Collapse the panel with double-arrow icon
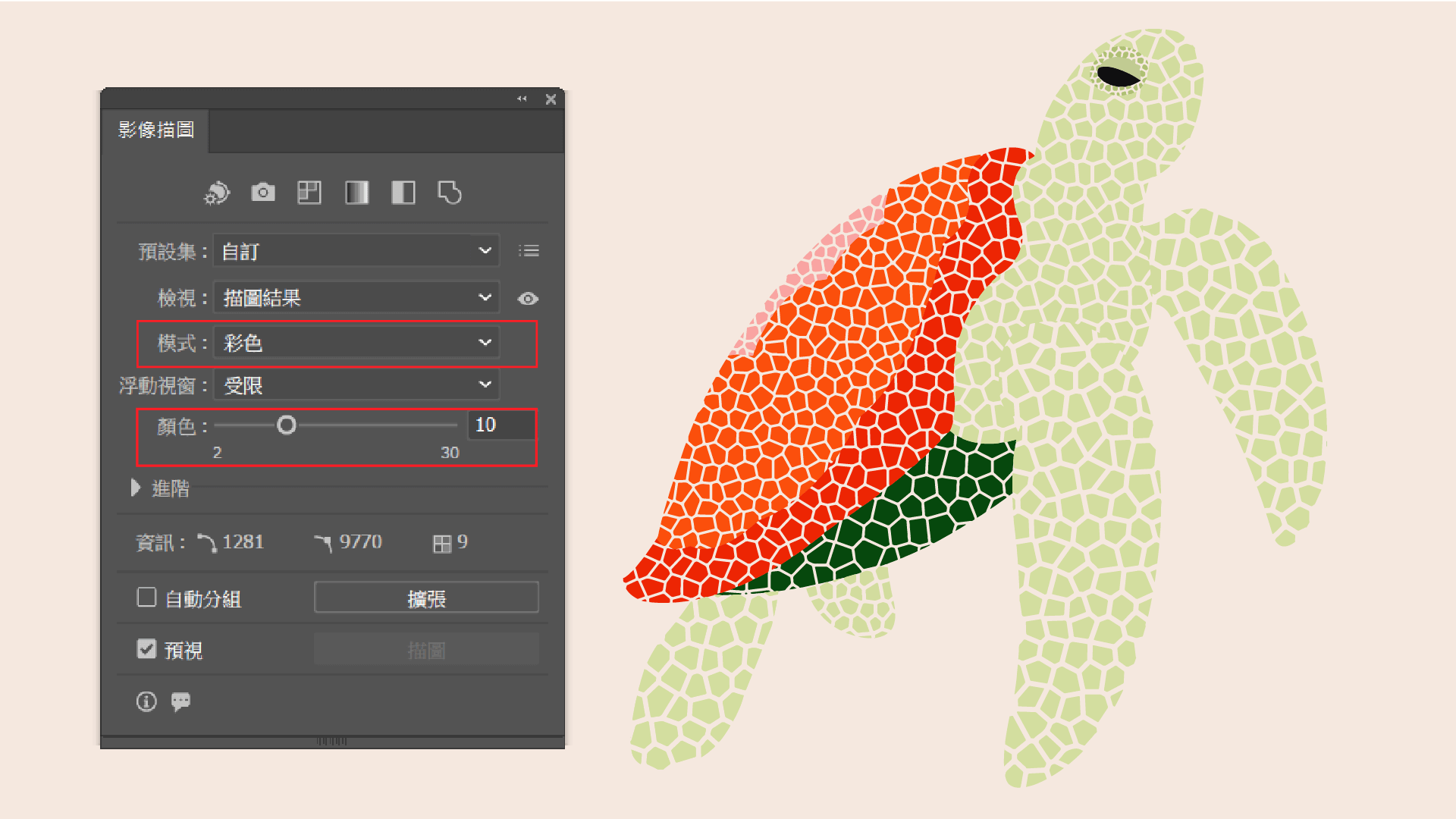The height and width of the screenshot is (819, 1456). coord(522,99)
